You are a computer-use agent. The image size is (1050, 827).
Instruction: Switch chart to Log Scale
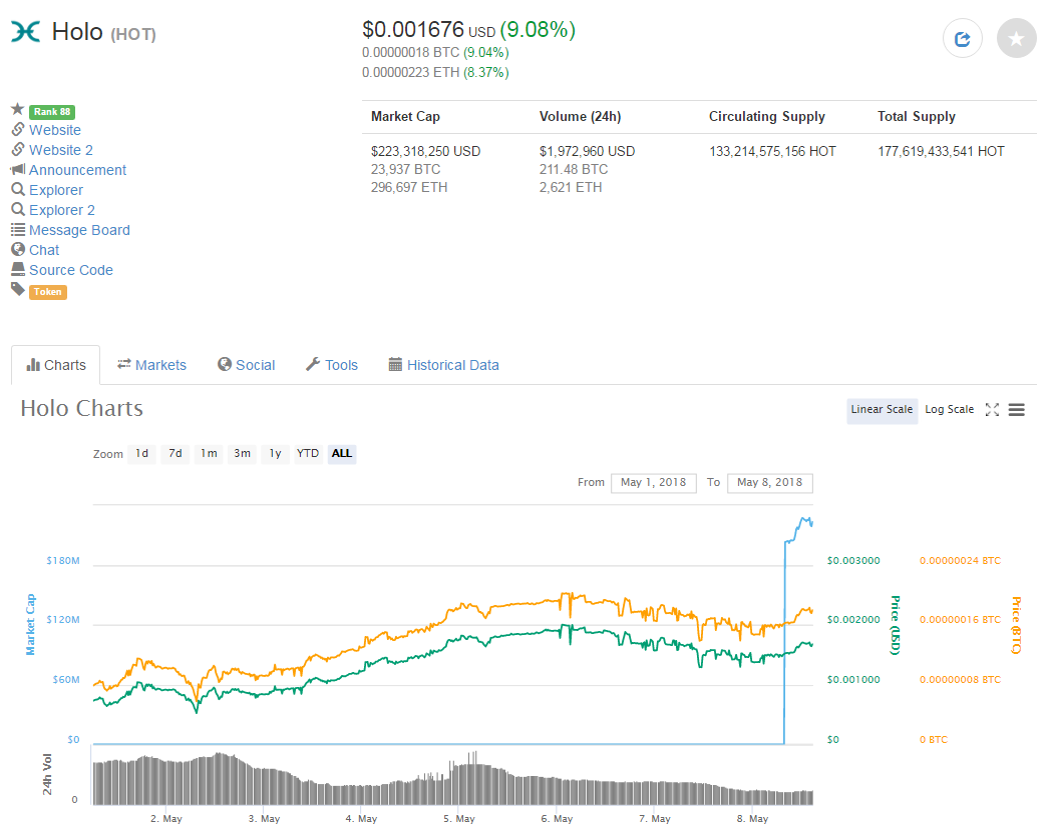click(949, 409)
